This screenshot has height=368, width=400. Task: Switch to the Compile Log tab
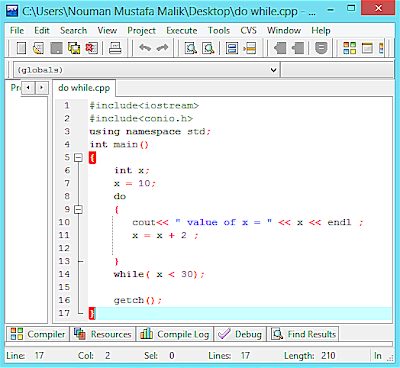(175, 334)
